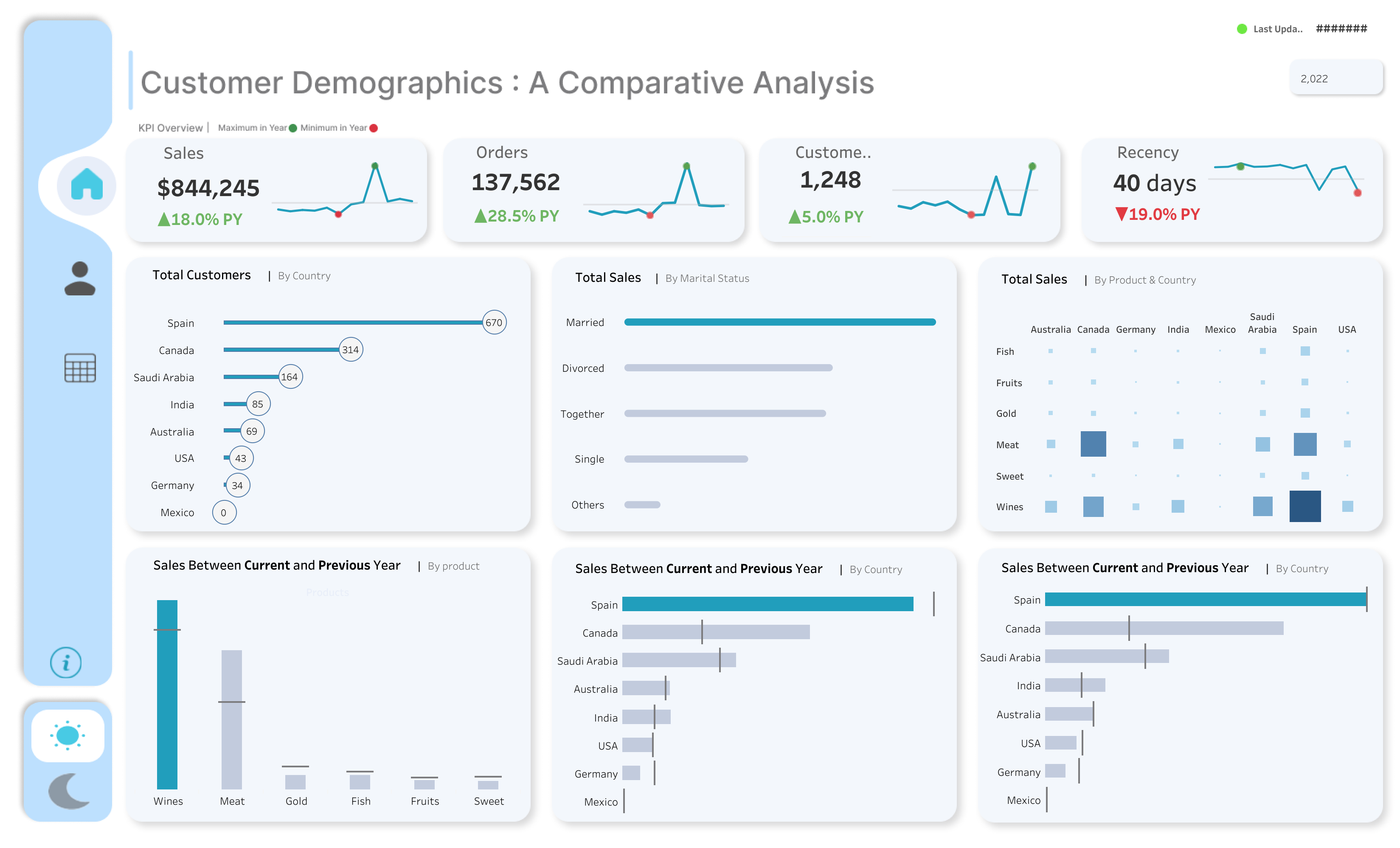Viewport: 1400px width, 848px height.
Task: Click the Recency sparkline minimum red point
Action: pos(1358,193)
